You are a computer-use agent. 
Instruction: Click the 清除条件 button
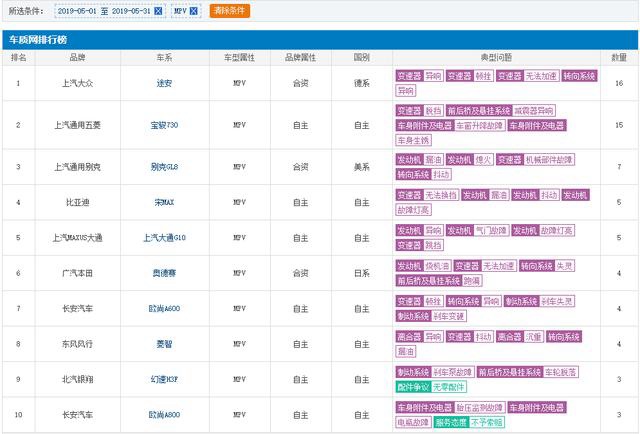(x=229, y=11)
